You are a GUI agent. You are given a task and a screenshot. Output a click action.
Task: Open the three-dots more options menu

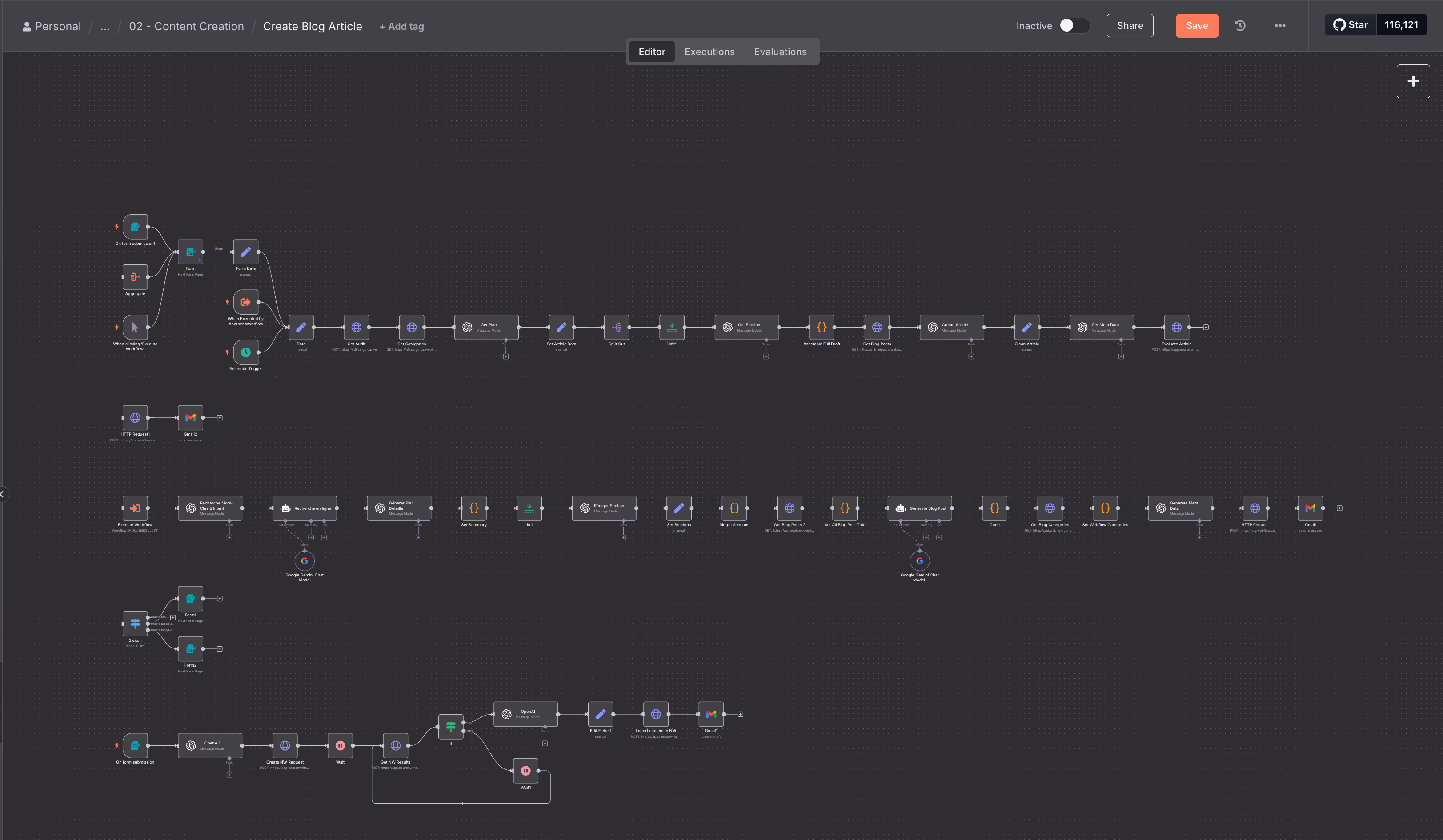tap(1280, 26)
